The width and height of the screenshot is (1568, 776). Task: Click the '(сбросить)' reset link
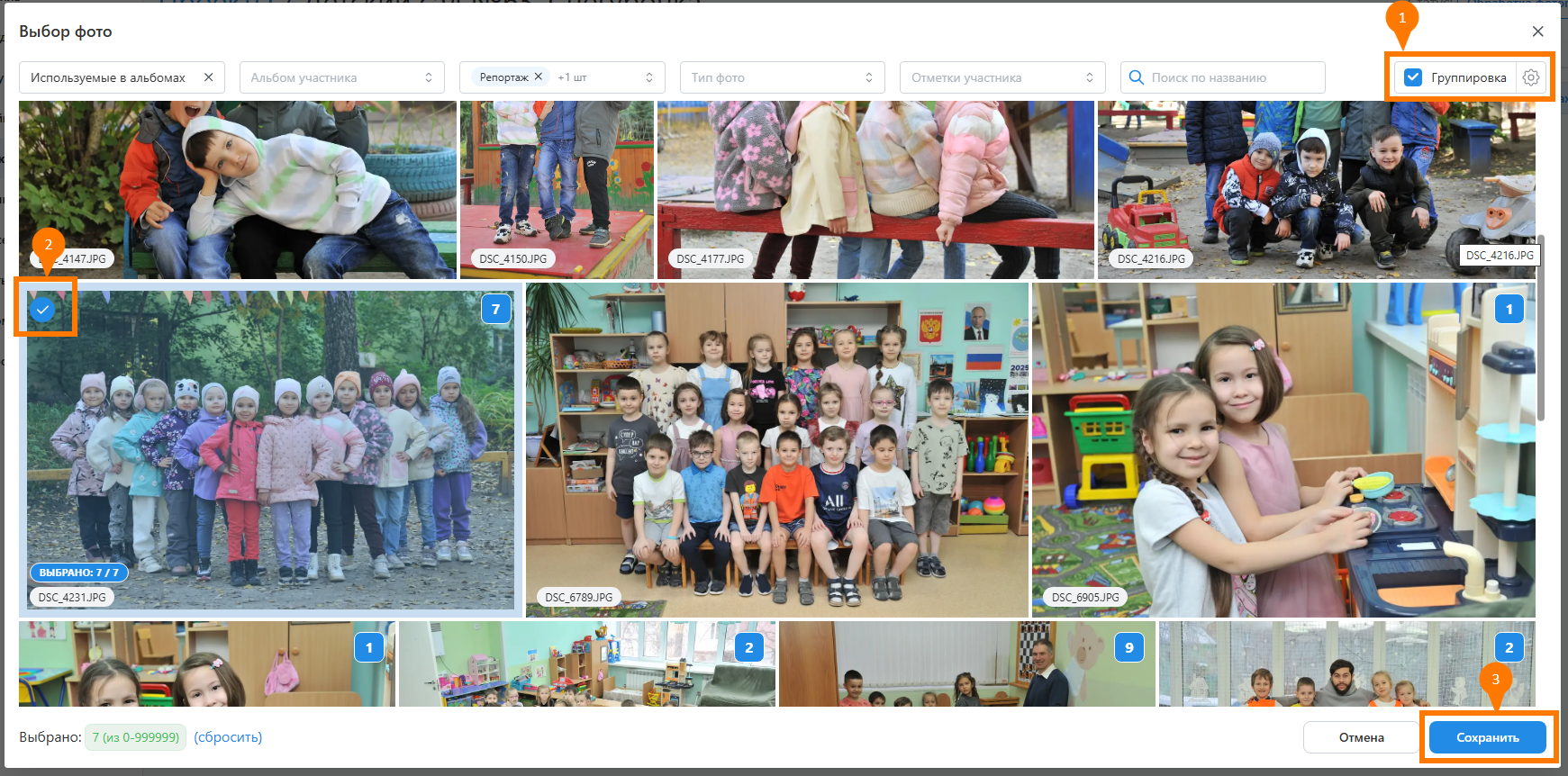(228, 737)
